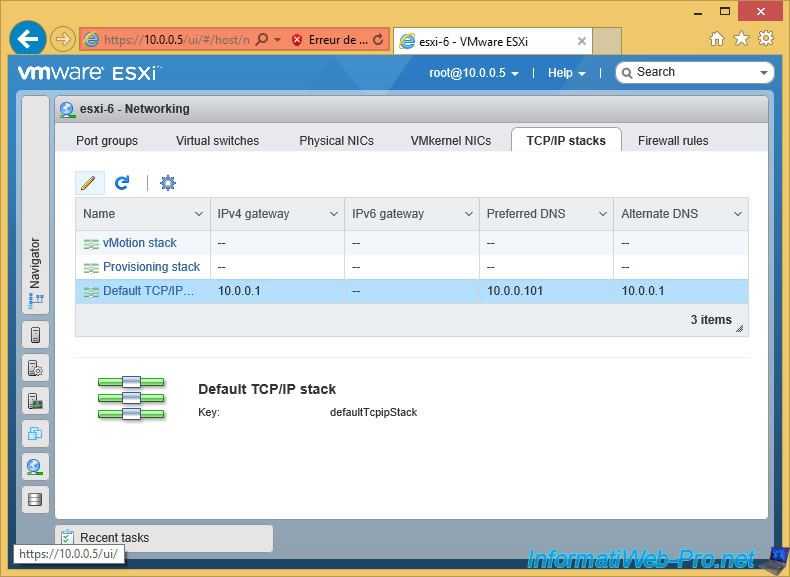Open Alternate DNS column dropdown arrow
Screen dimensions: 790x577
tap(738, 214)
